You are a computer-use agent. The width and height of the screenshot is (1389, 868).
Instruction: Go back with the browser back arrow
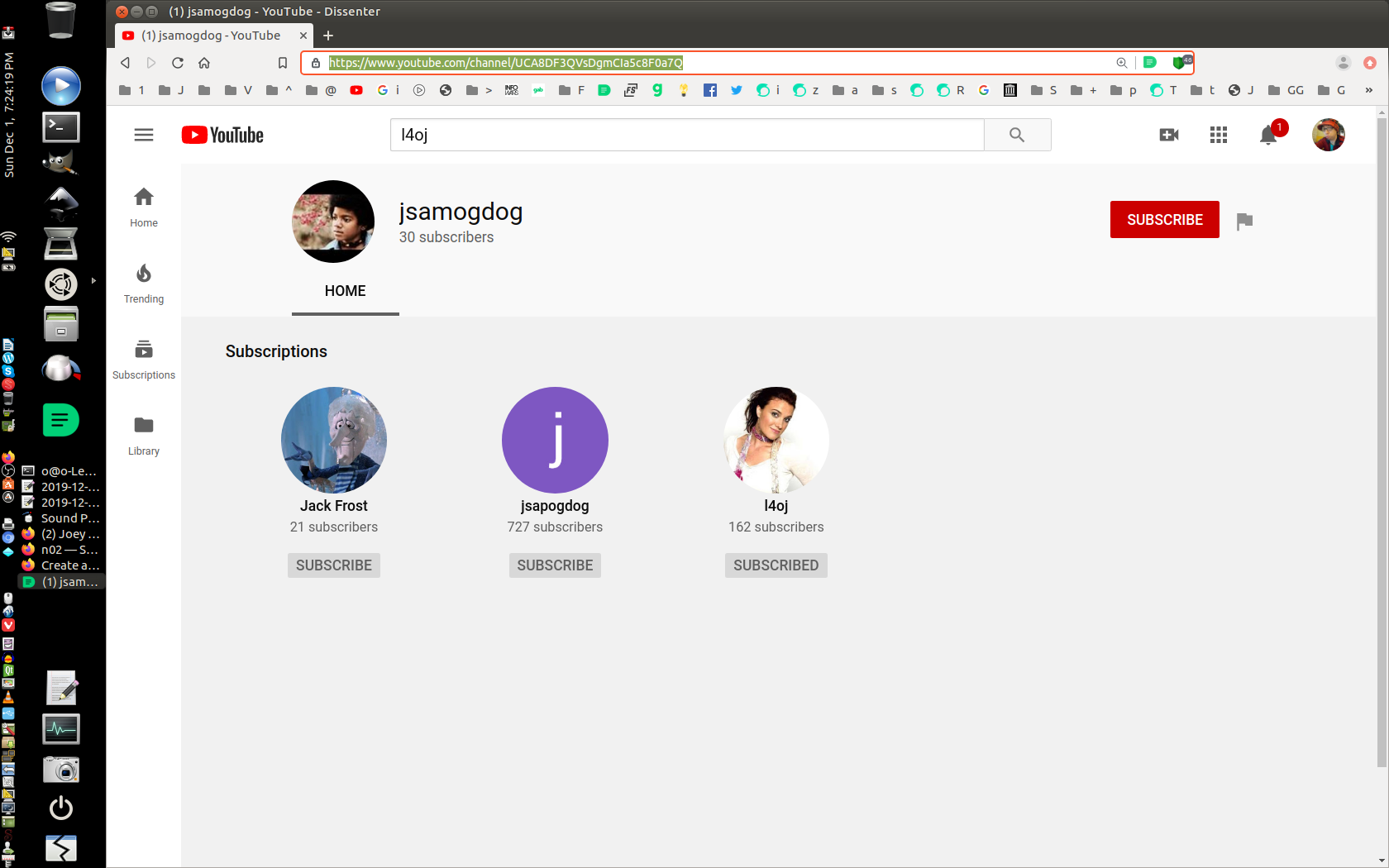click(125, 63)
